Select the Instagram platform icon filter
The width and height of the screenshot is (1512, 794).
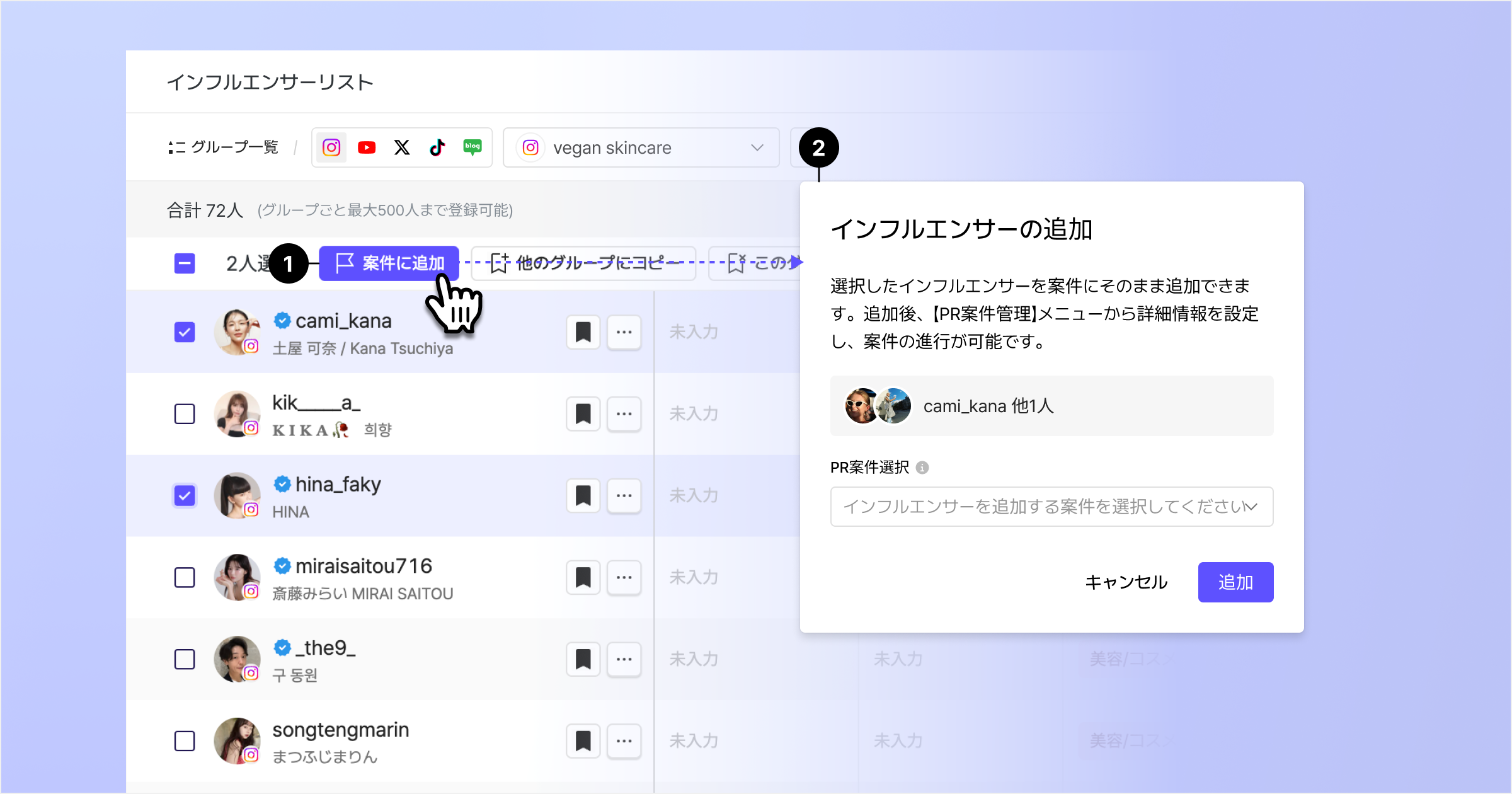[x=331, y=147]
